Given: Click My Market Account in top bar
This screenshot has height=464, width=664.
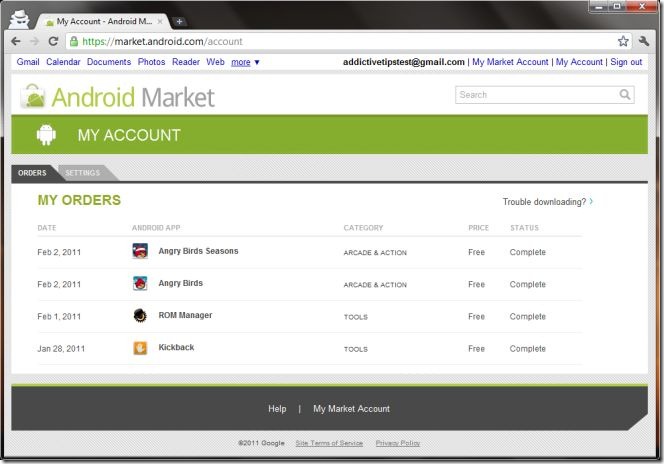Looking at the screenshot, I should [x=510, y=62].
